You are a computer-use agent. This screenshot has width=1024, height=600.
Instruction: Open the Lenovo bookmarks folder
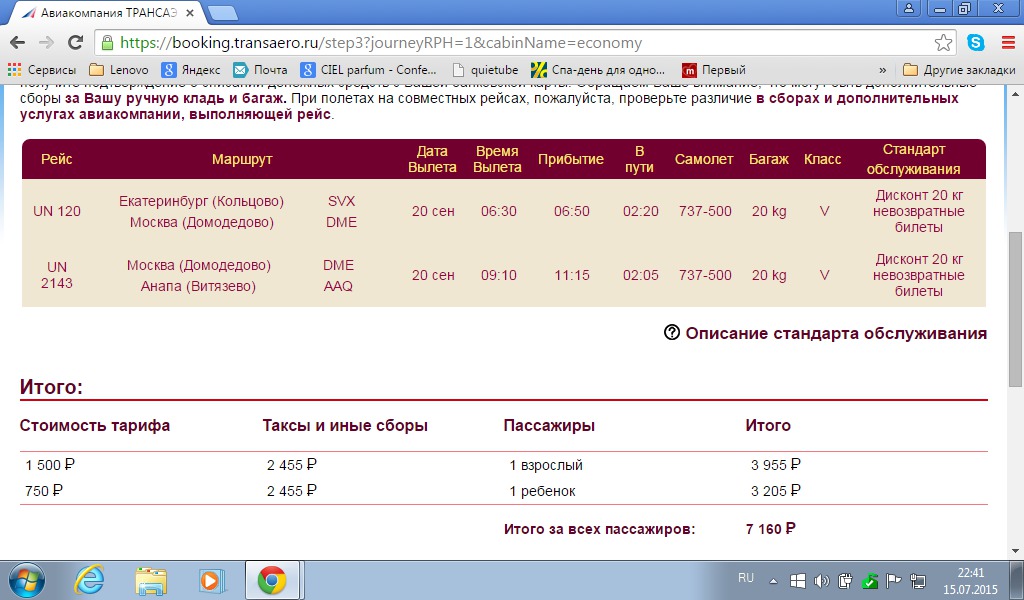click(119, 70)
